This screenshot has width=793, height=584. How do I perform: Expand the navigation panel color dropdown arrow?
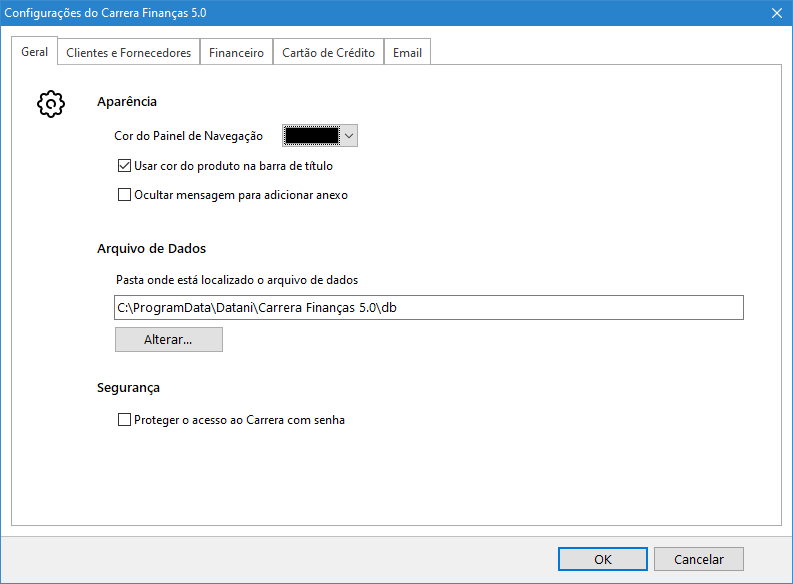[349, 136]
